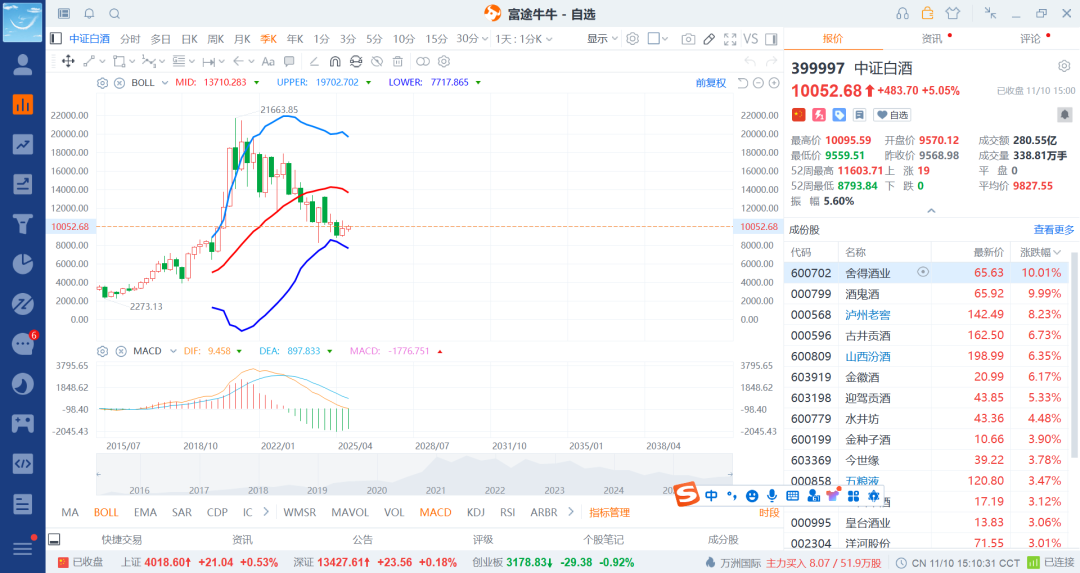The width and height of the screenshot is (1080, 573).
Task: Open the code script sidebar icon
Action: (x=23, y=463)
